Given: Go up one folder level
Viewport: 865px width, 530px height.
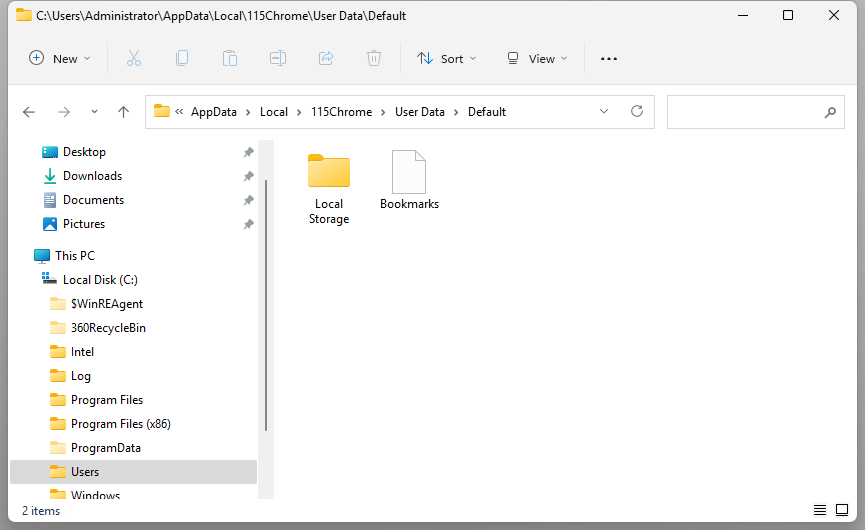Looking at the screenshot, I should tap(124, 113).
